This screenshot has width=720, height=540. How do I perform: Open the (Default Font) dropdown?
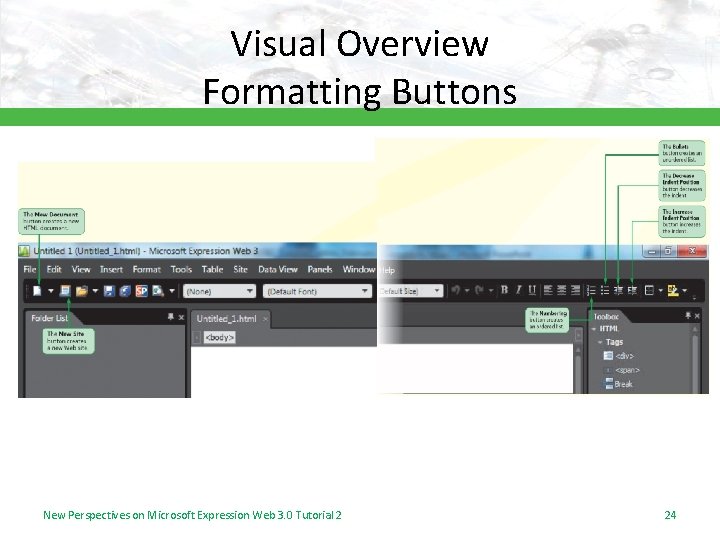317,291
